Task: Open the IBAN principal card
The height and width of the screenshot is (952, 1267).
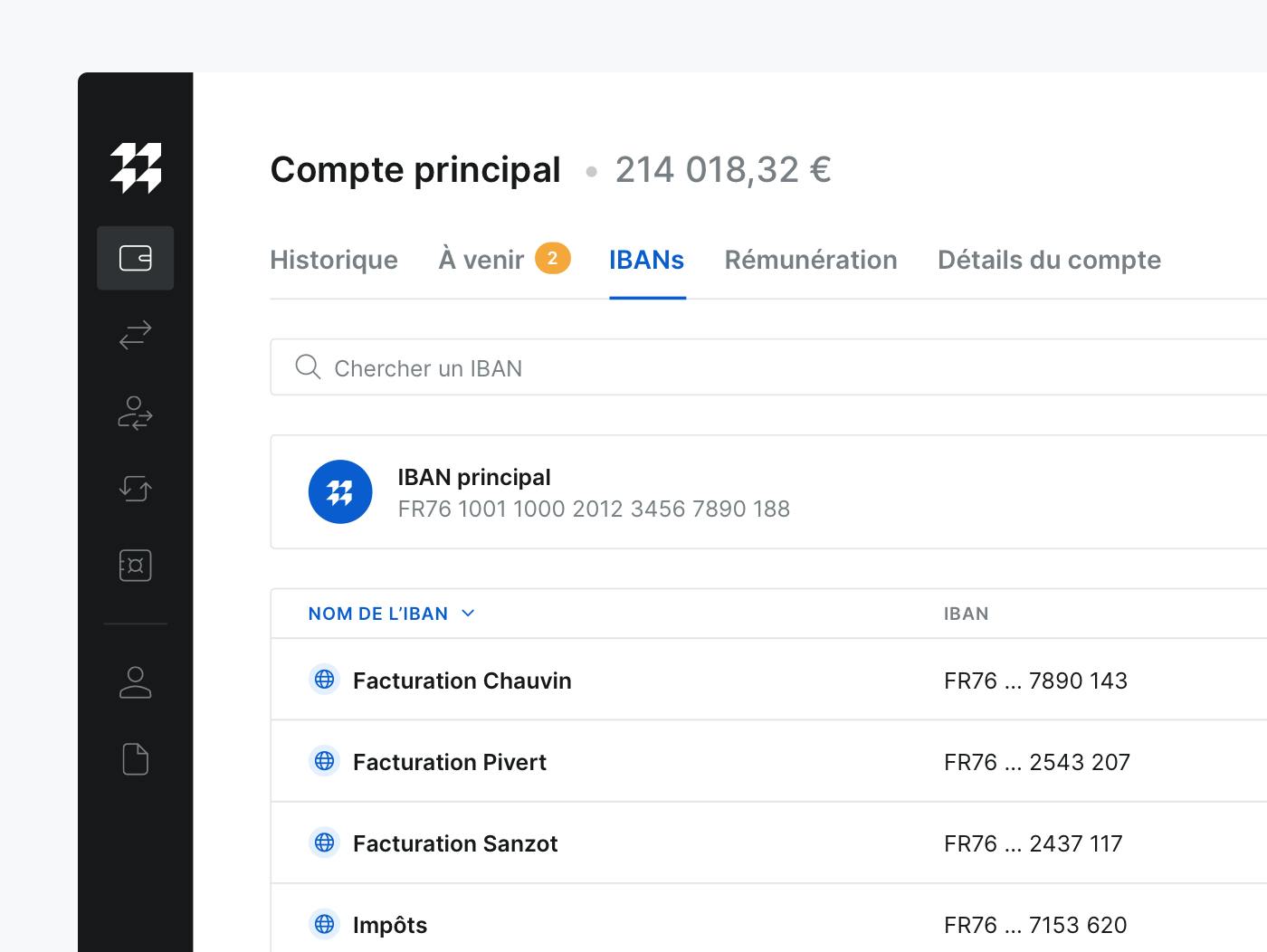Action: [x=768, y=492]
